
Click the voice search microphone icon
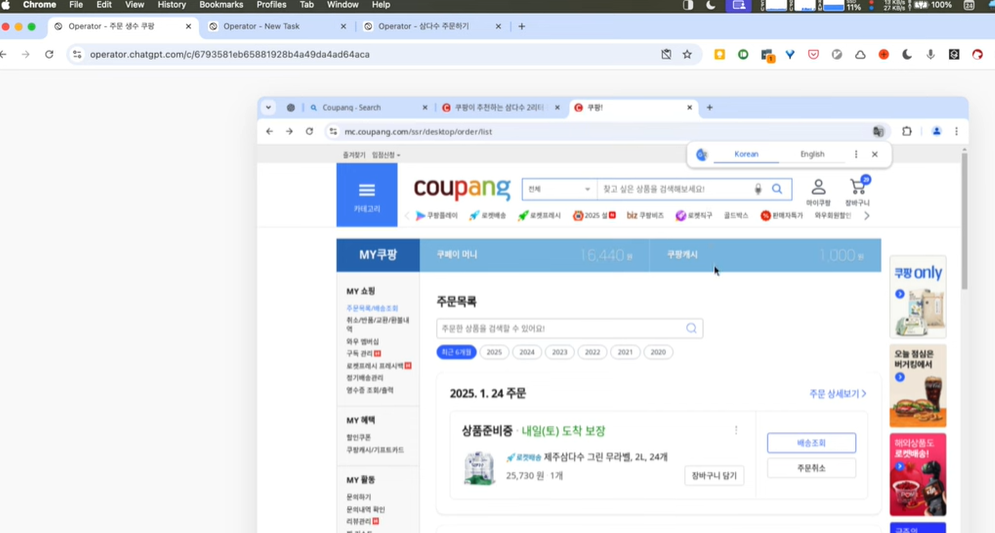coord(757,189)
